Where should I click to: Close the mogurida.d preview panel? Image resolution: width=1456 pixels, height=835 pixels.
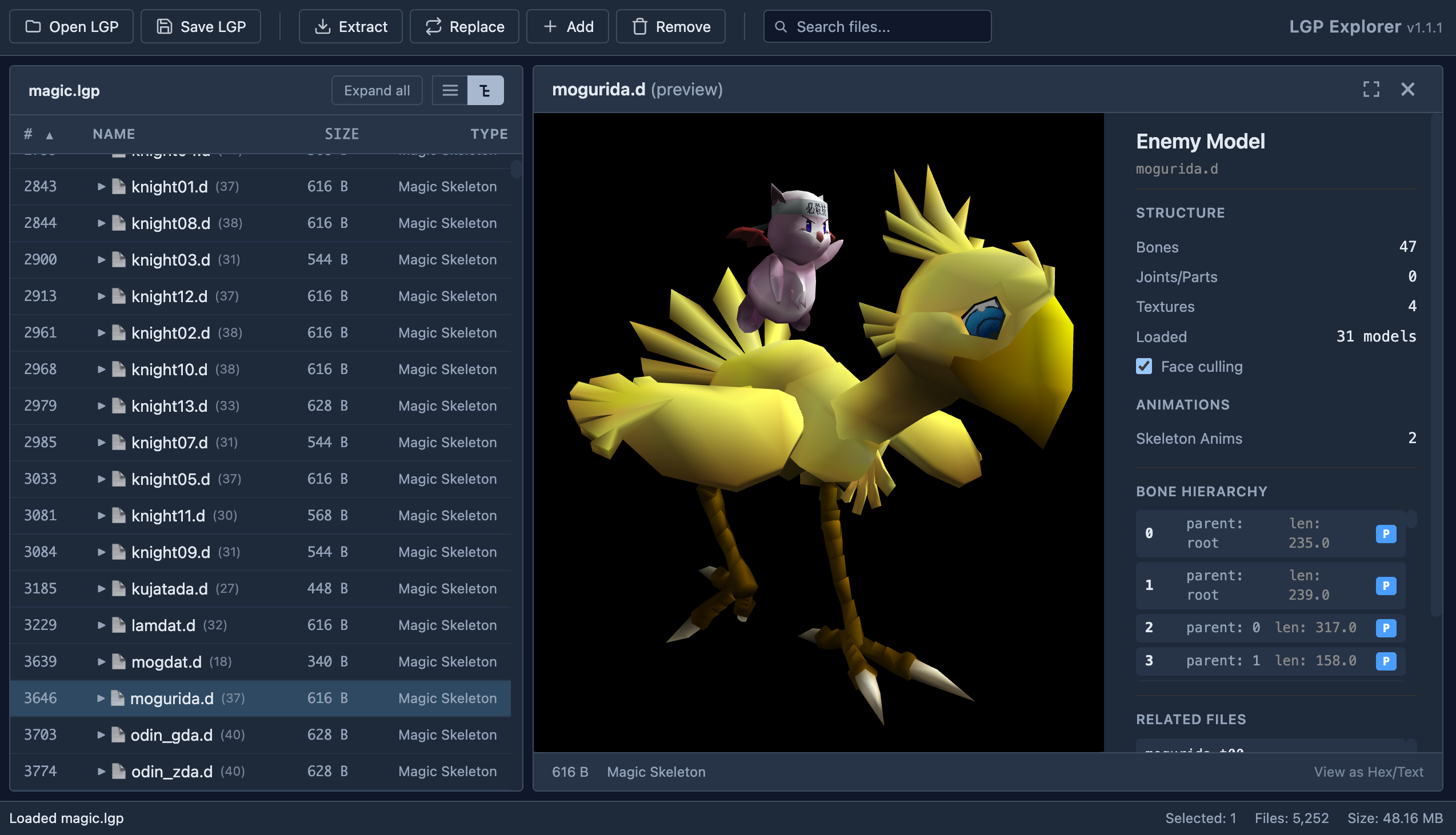1408,90
